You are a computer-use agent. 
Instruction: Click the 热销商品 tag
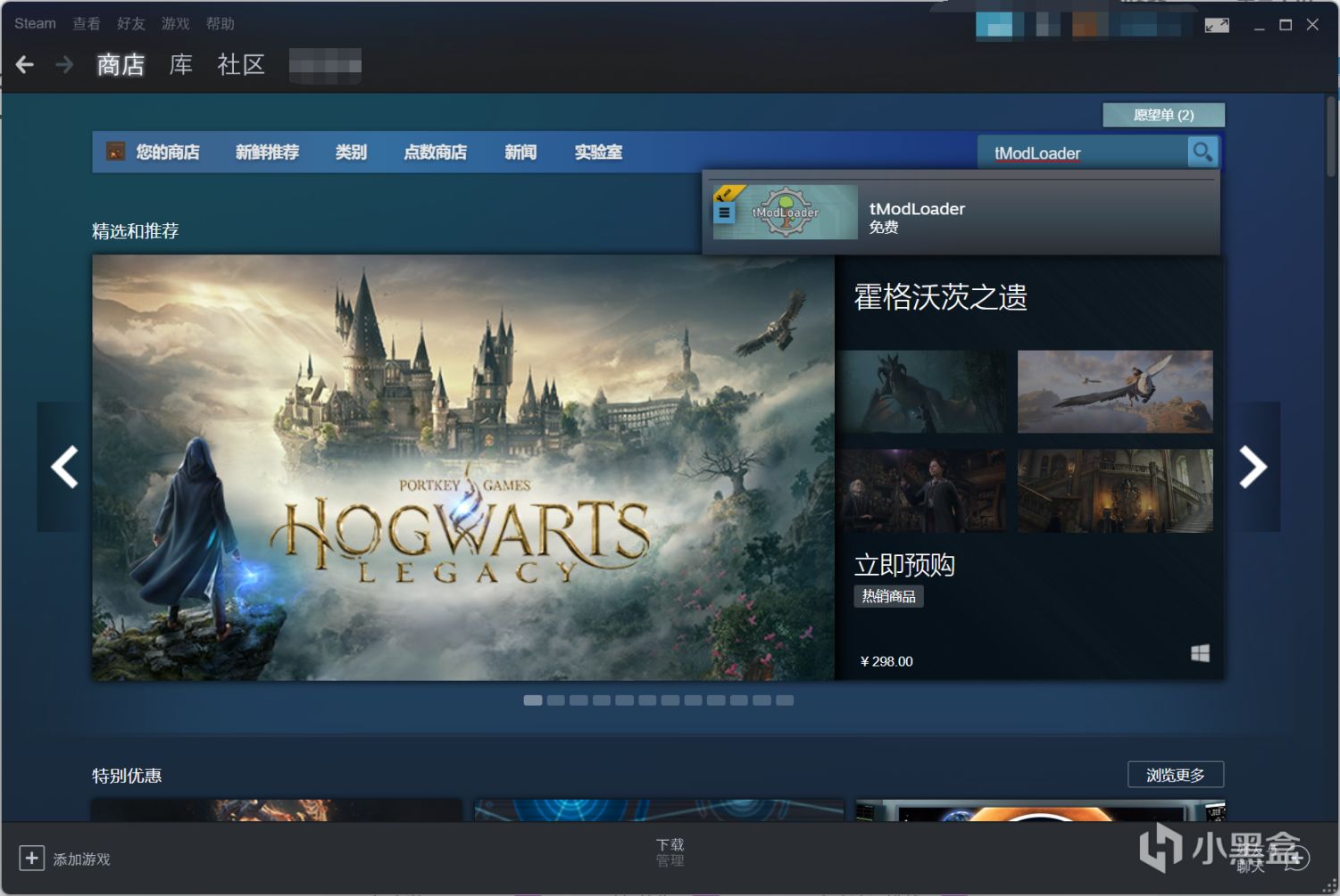point(888,596)
